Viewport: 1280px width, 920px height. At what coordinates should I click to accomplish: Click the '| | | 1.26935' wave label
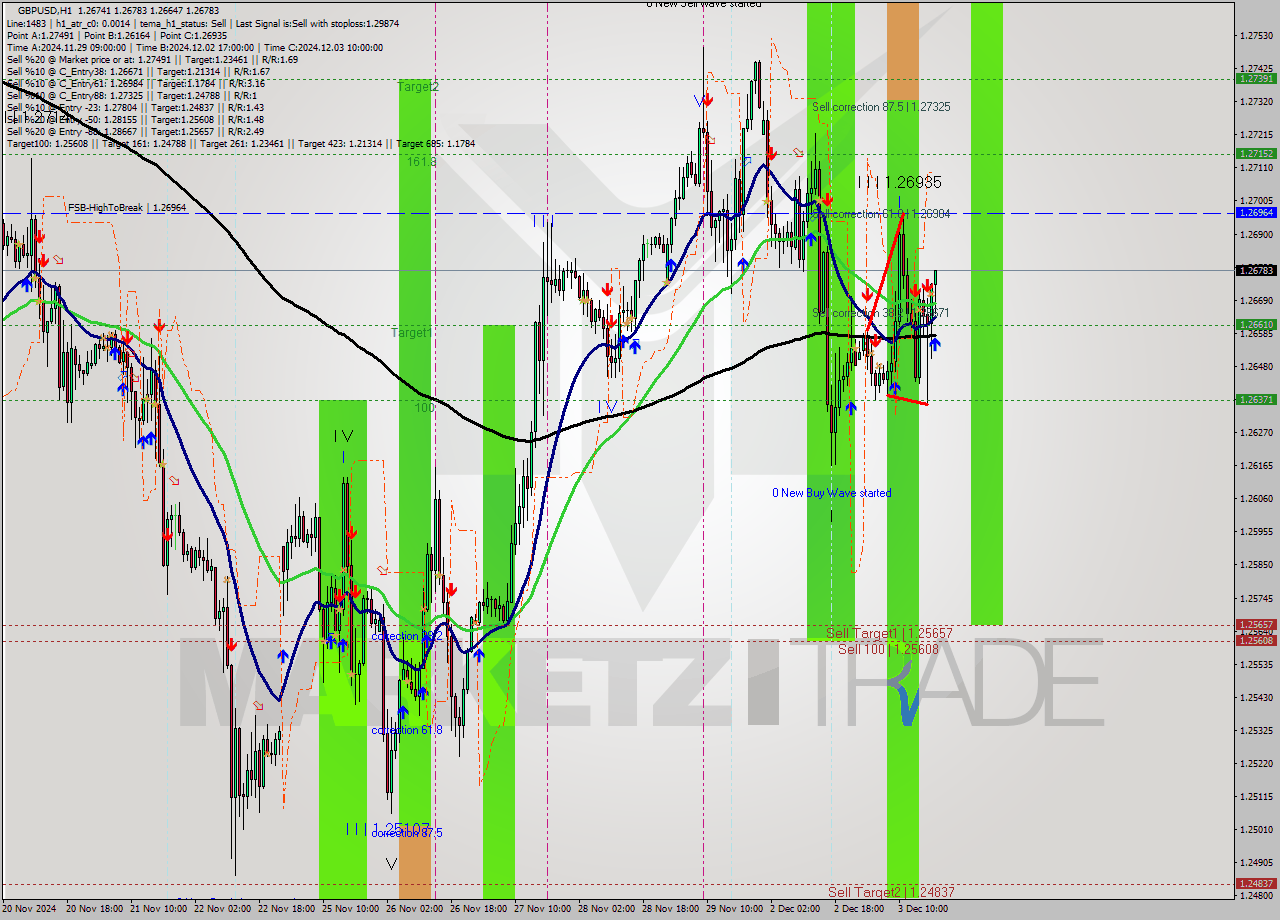(x=898, y=182)
